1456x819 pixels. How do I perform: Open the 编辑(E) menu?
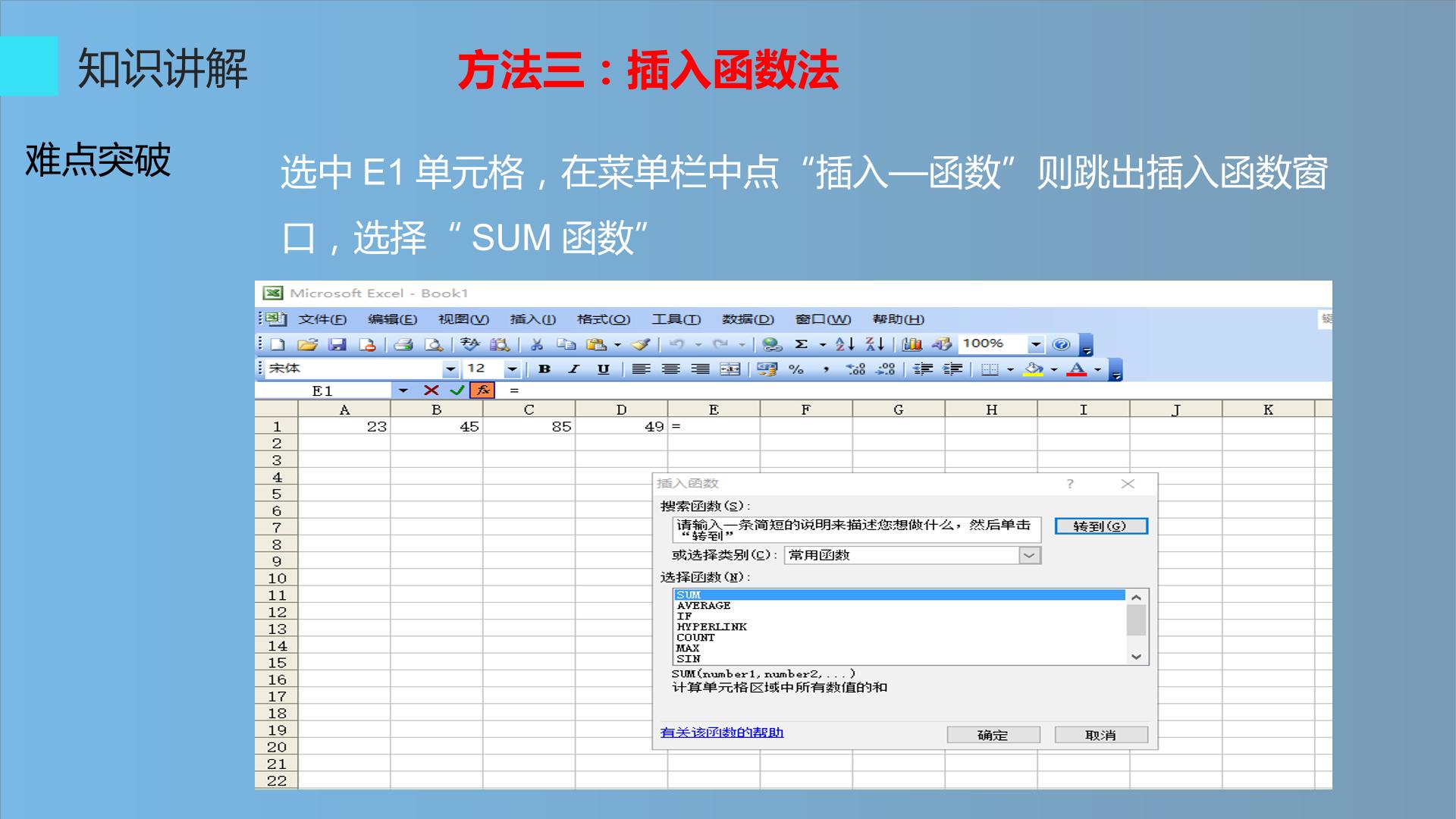[392, 319]
